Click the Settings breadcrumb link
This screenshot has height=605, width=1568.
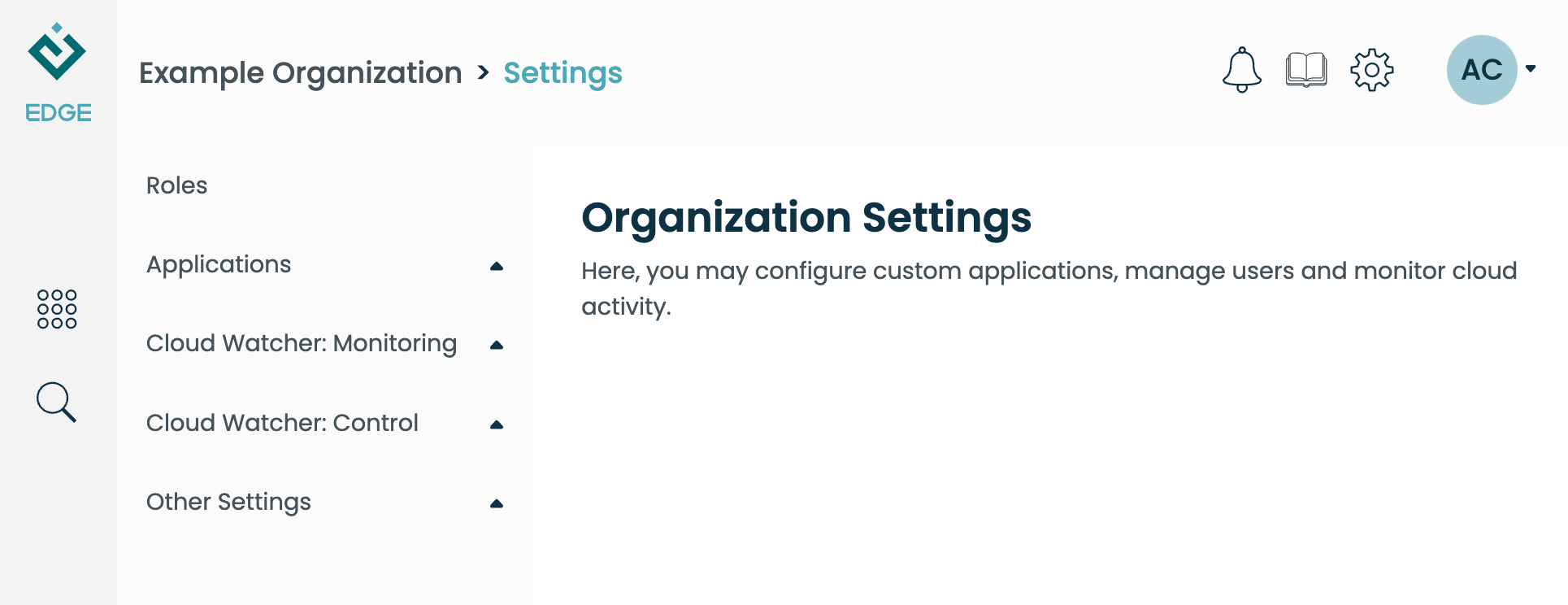[x=562, y=73]
